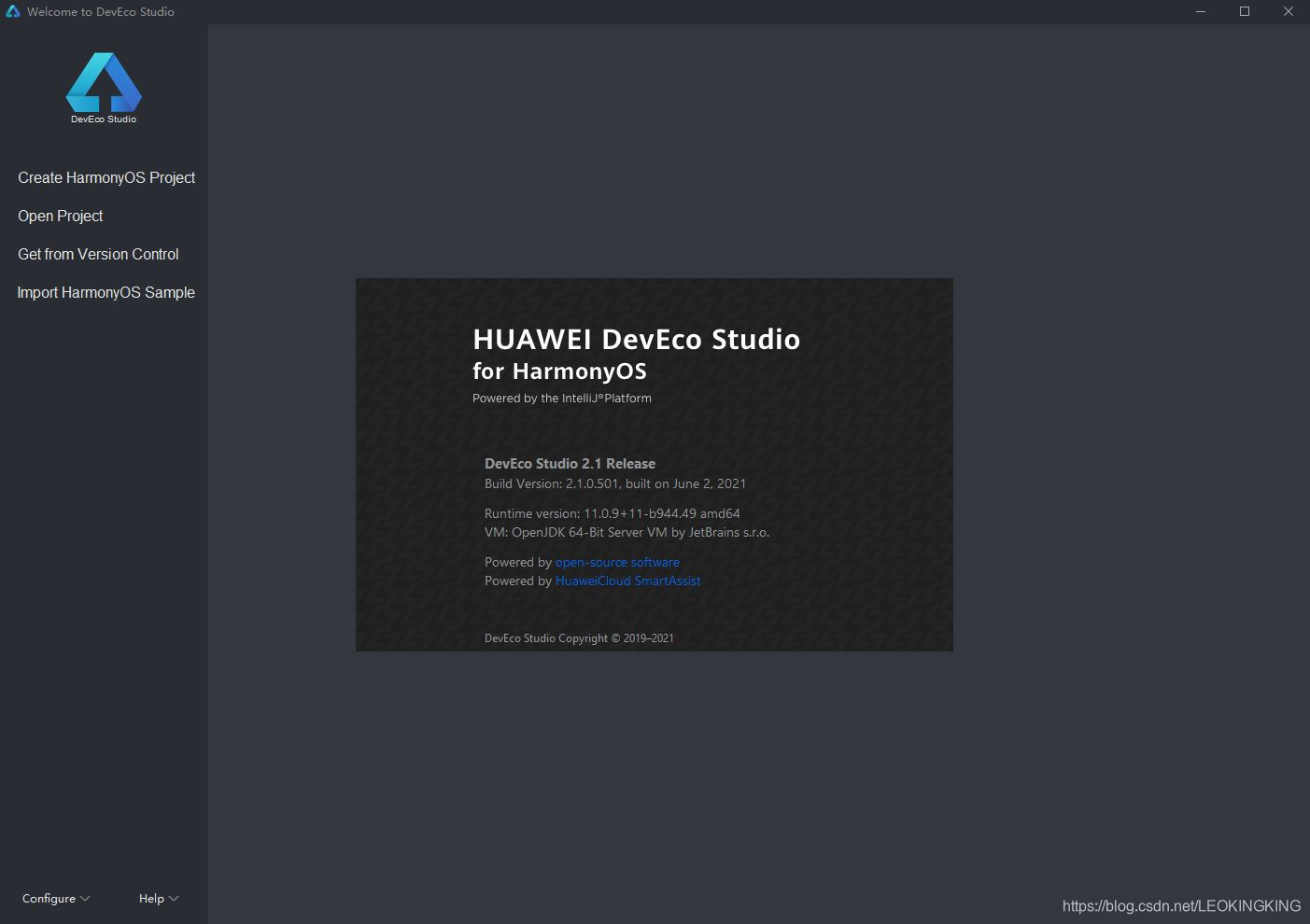Image resolution: width=1310 pixels, height=924 pixels.
Task: Expand the Help dropdown menu
Action: [x=159, y=898]
